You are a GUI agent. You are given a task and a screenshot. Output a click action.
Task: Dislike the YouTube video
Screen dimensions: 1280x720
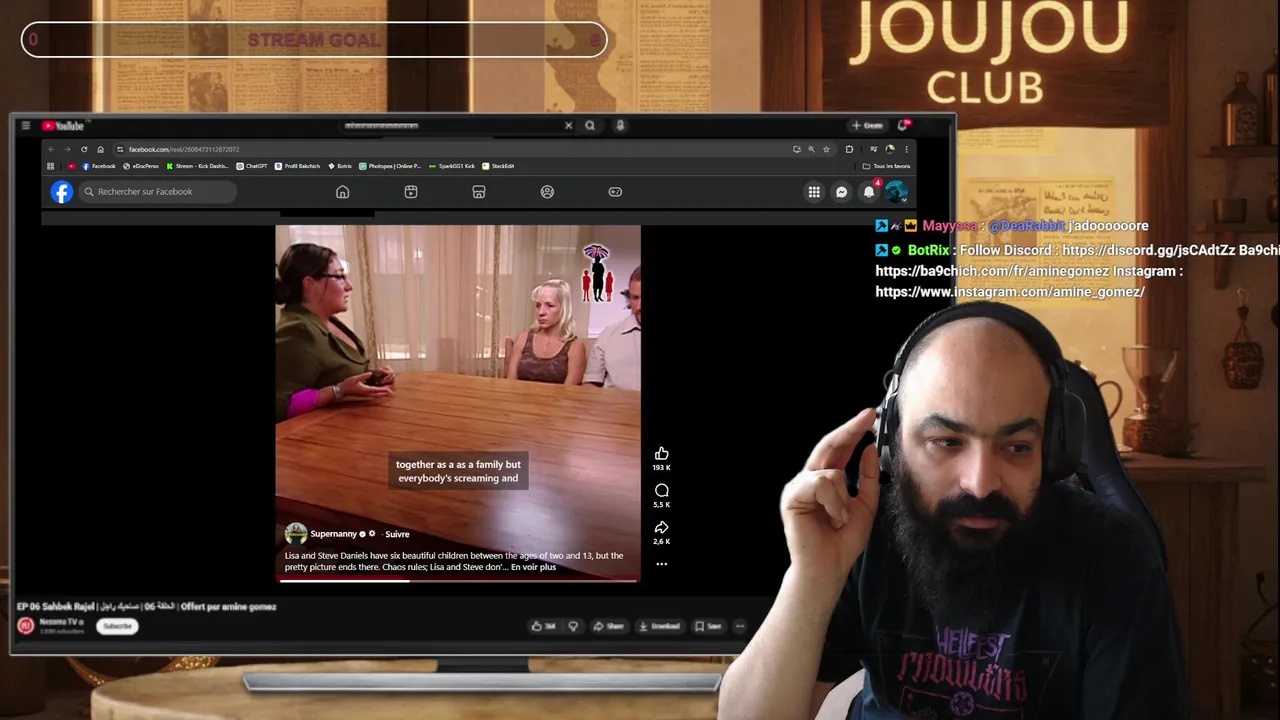click(573, 626)
